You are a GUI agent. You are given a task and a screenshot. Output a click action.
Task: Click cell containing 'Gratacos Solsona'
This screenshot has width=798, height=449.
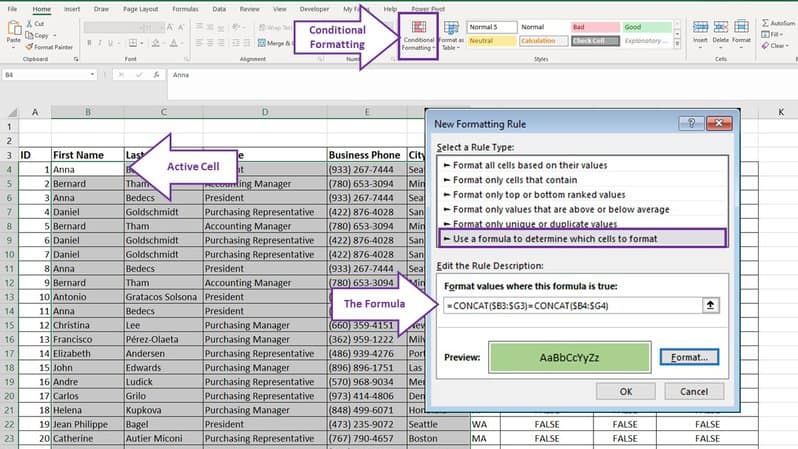pyautogui.click(x=163, y=297)
